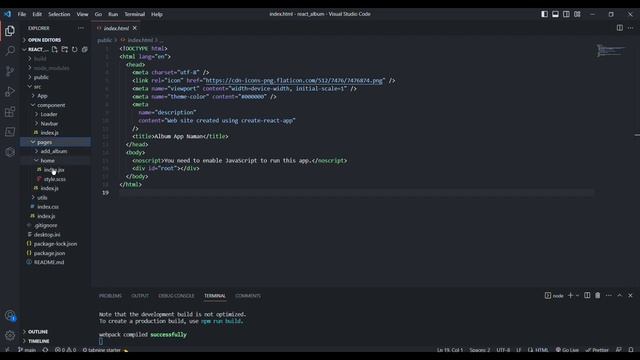The height and width of the screenshot is (360, 640).
Task: Click New Folder icon in explorer header
Action: (x=64, y=49)
